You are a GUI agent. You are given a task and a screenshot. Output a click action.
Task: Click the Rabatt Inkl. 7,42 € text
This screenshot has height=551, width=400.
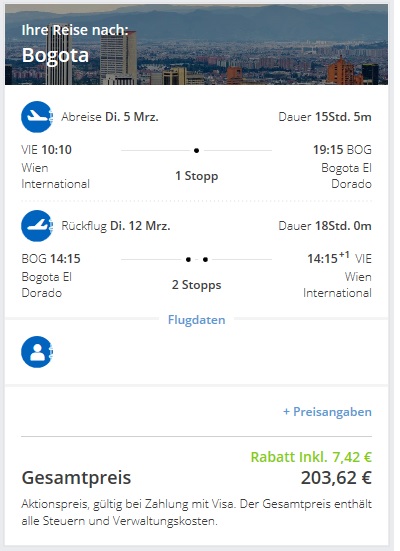(x=311, y=457)
